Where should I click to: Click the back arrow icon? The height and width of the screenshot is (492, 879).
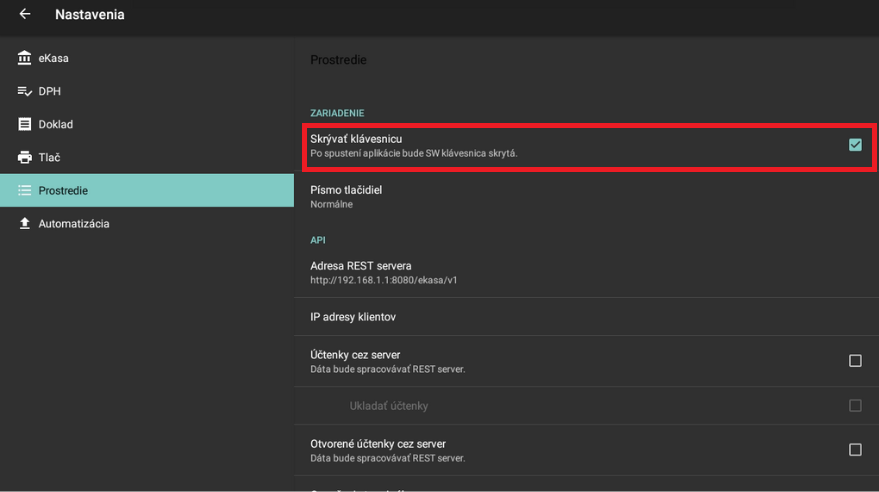pyautogui.click(x=25, y=15)
